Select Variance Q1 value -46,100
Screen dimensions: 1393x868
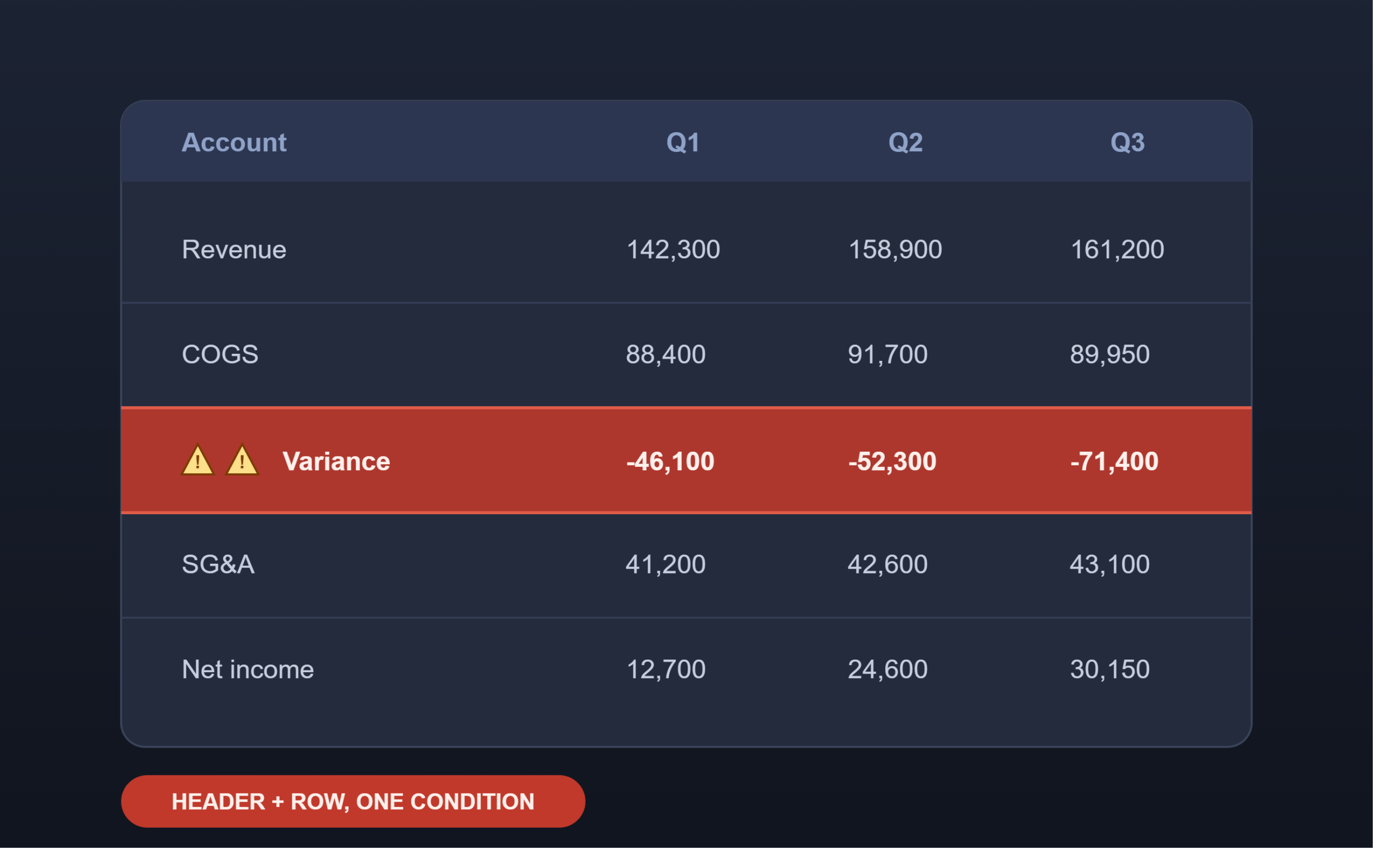pos(670,461)
